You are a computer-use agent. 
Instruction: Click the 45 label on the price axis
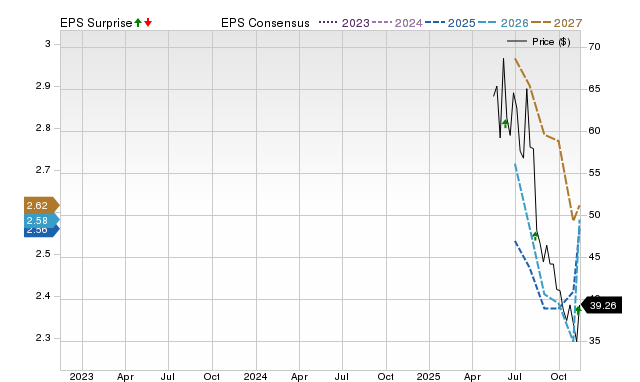[x=594, y=257]
